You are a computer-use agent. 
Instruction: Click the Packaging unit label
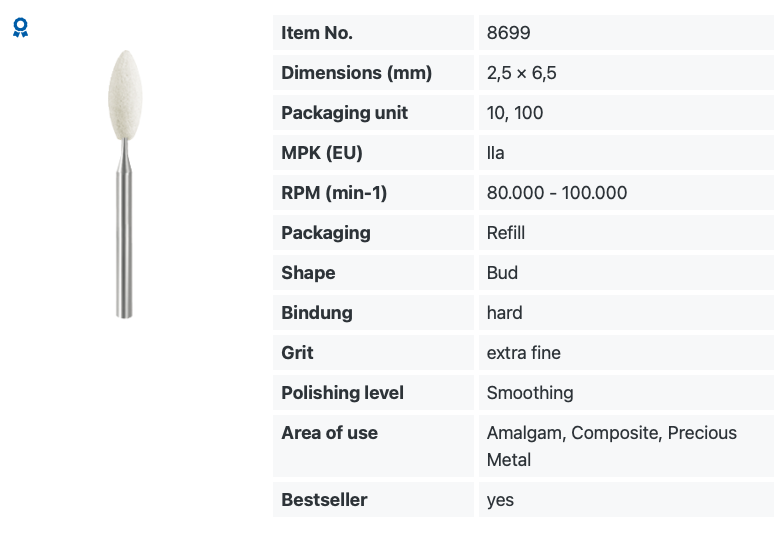[344, 113]
